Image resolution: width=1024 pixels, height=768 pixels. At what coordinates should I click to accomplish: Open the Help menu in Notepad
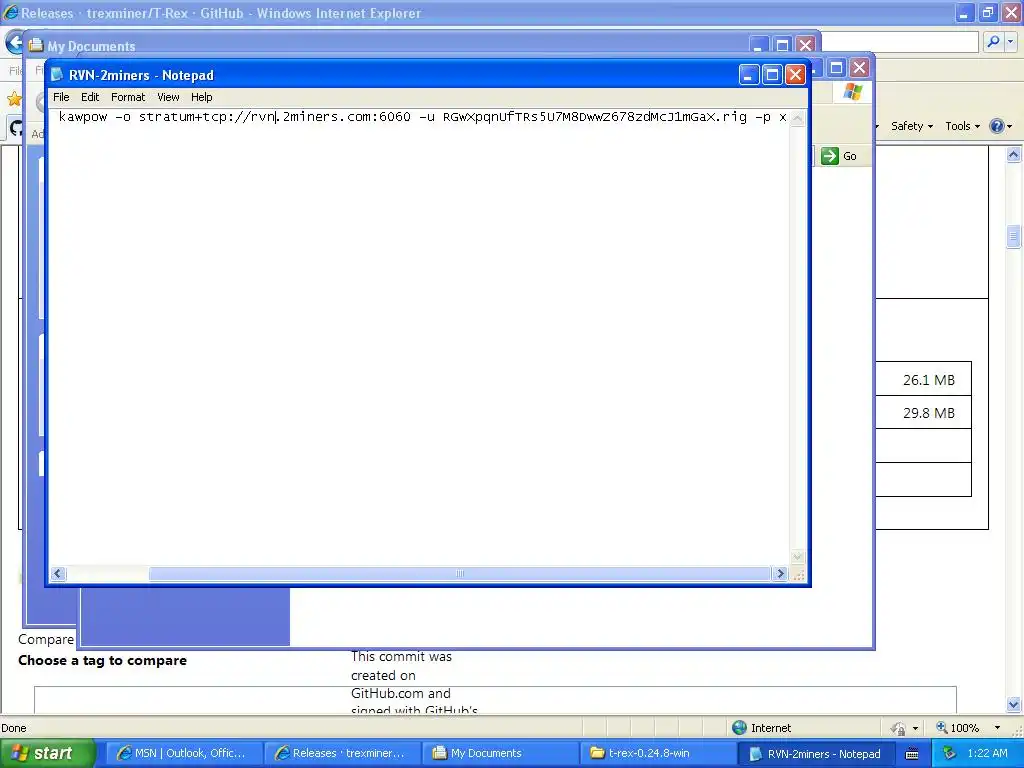click(201, 97)
